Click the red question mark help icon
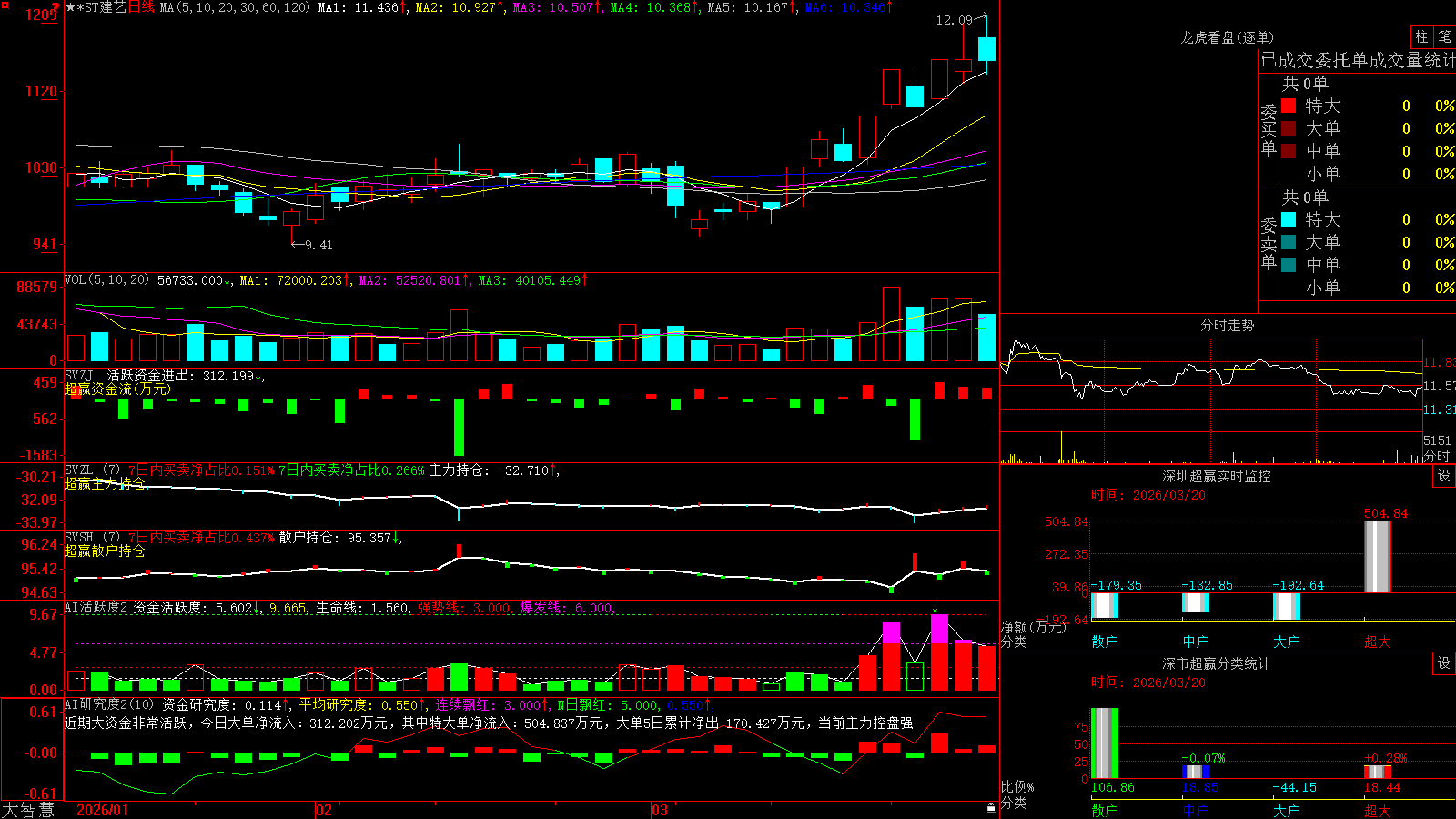1456x819 pixels. [56, 6]
